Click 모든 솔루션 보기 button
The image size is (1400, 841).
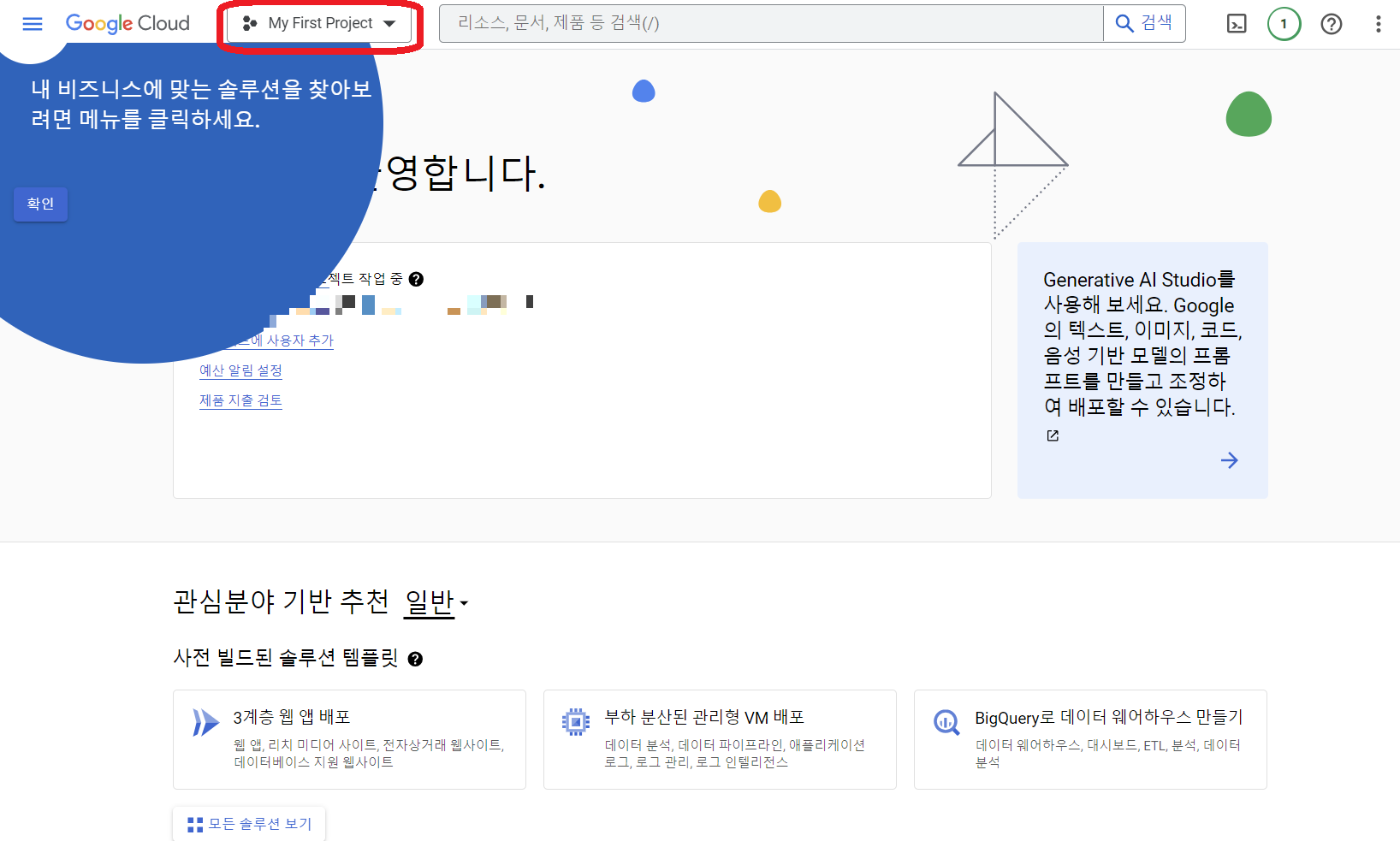[249, 824]
